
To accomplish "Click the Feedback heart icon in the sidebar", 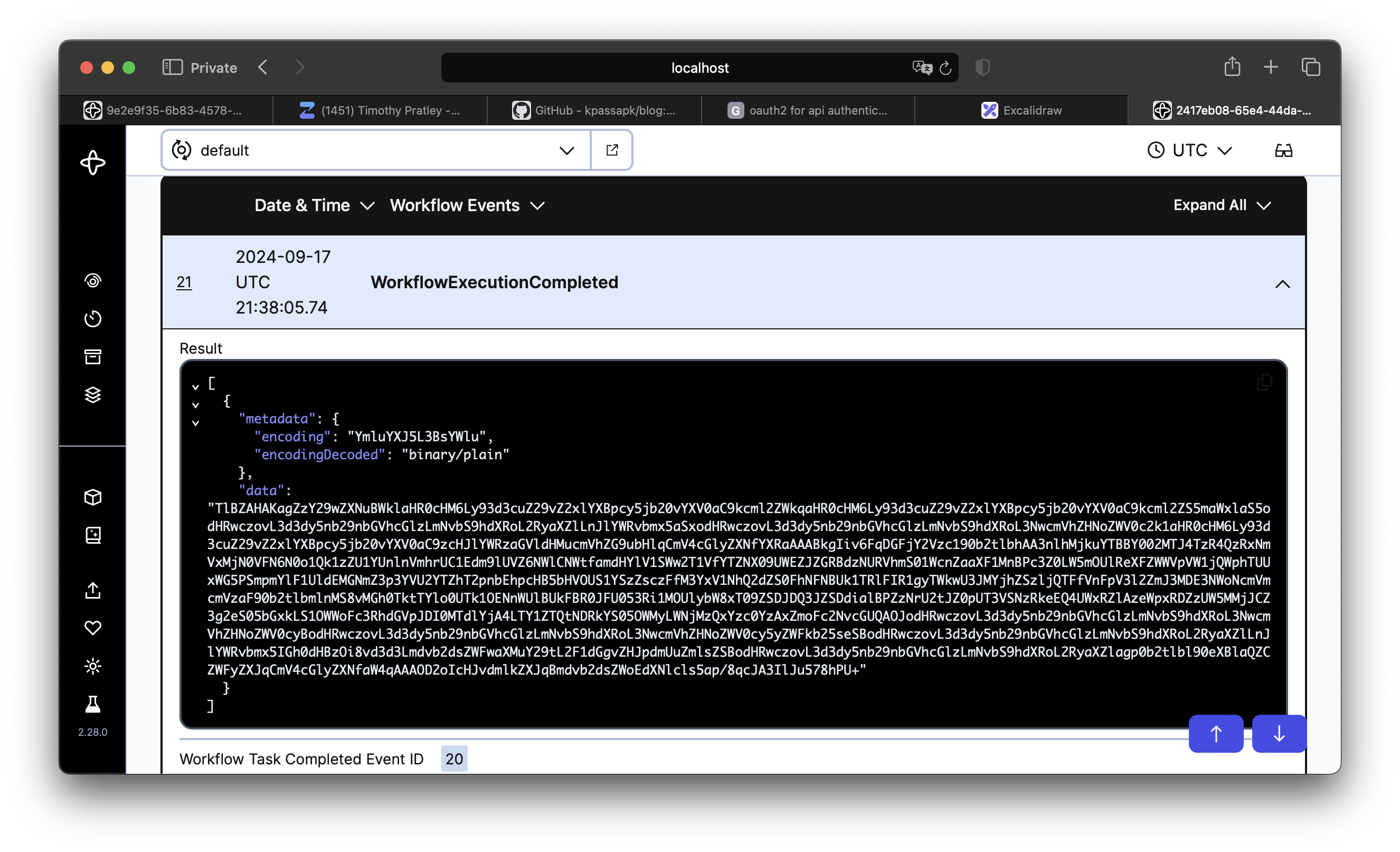I will pyautogui.click(x=92, y=628).
